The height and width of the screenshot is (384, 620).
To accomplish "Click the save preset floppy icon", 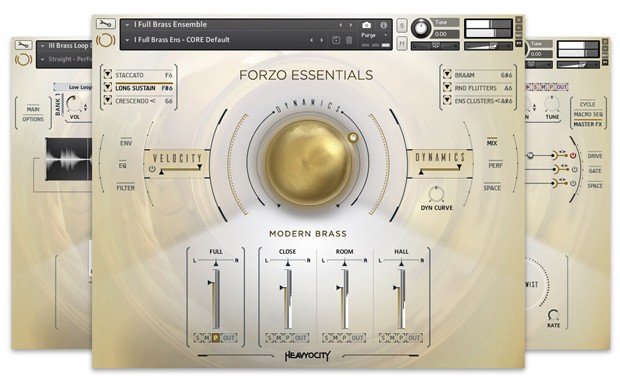I will point(336,40).
